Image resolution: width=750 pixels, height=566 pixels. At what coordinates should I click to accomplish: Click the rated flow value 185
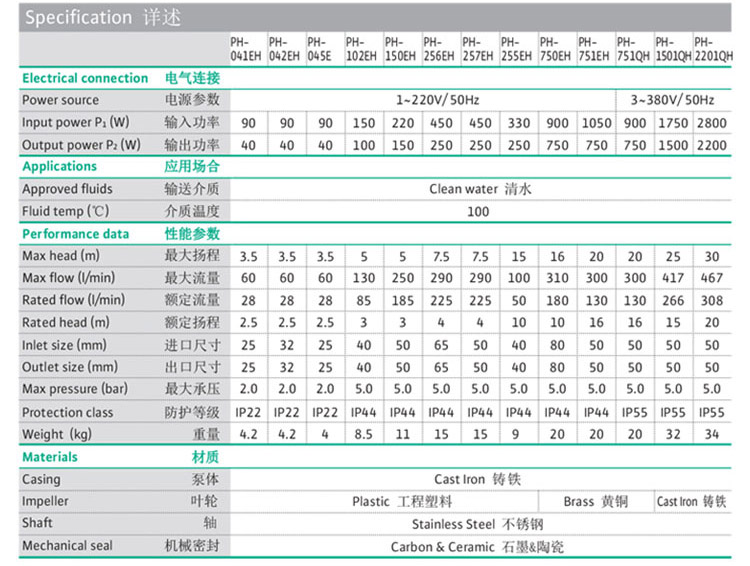click(x=403, y=300)
